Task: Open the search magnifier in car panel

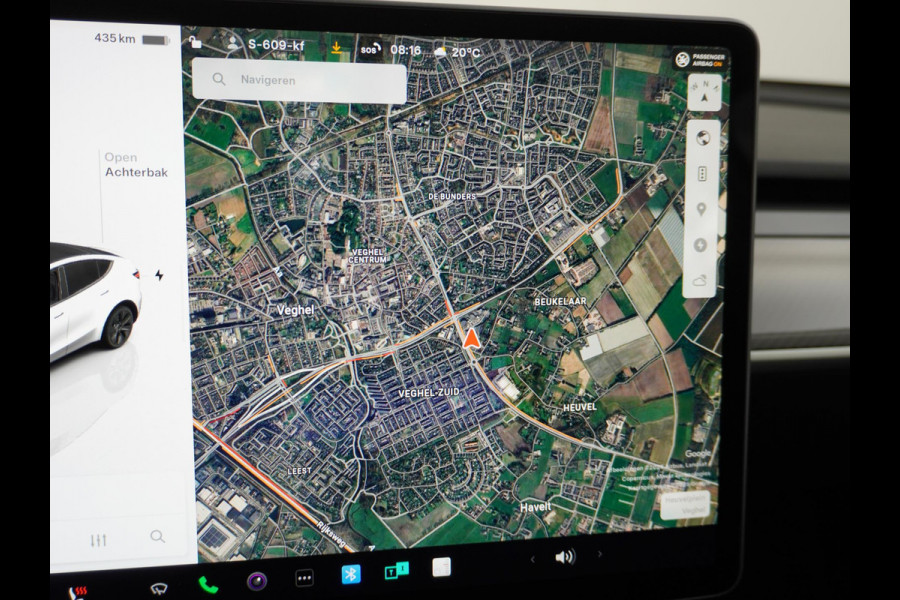Action: (x=157, y=536)
